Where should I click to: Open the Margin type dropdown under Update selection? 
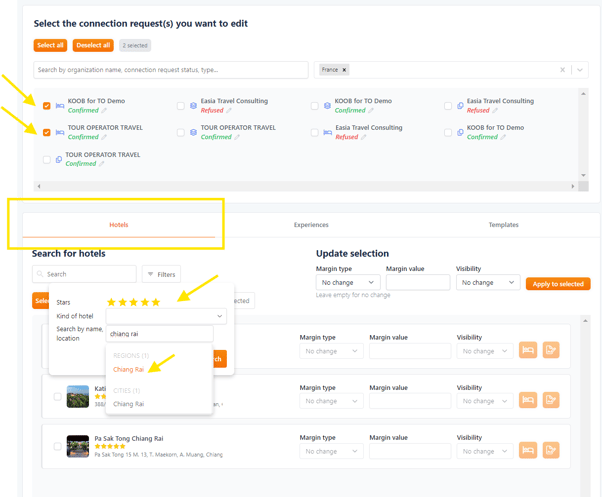(x=347, y=283)
